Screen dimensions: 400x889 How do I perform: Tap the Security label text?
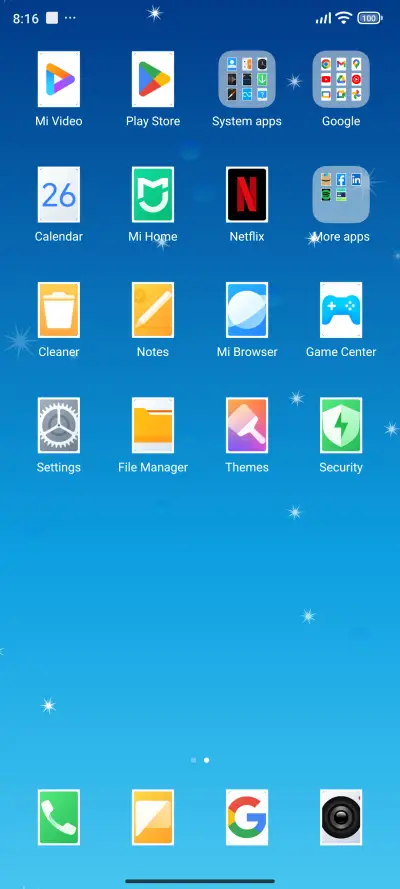pos(341,468)
